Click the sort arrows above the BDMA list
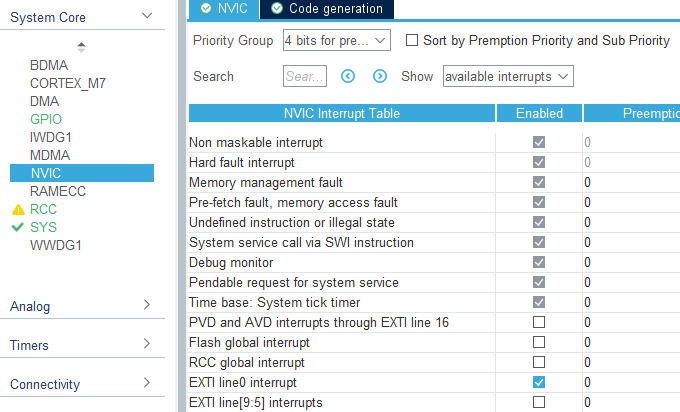Viewport: 680px width, 412px height. pos(81,47)
